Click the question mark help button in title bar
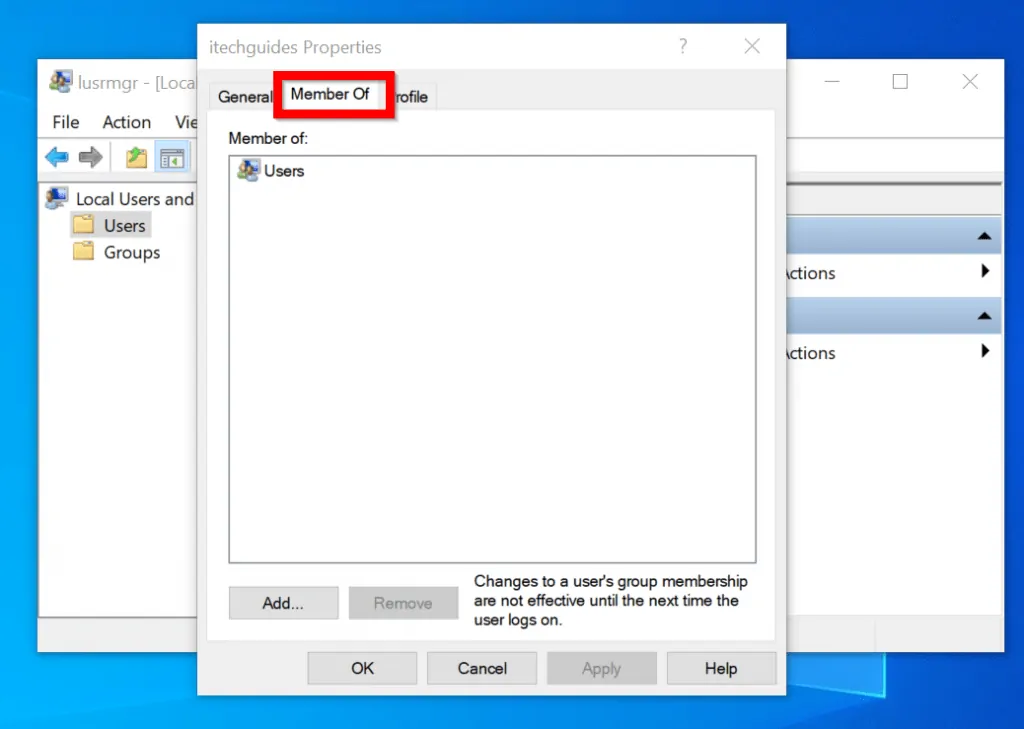Screen dimensions: 1024x729 click(683, 46)
